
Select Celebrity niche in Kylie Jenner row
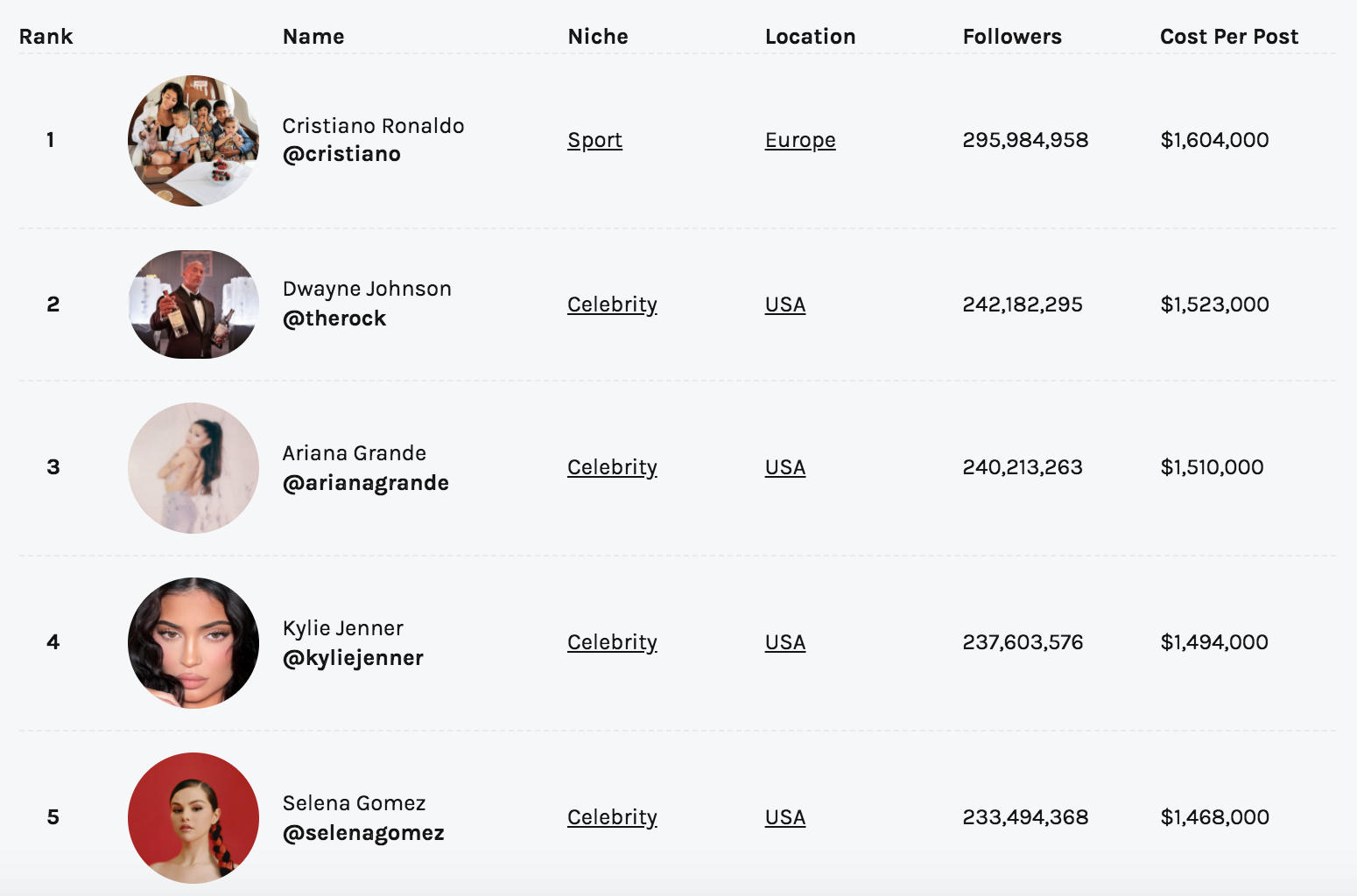pos(612,642)
